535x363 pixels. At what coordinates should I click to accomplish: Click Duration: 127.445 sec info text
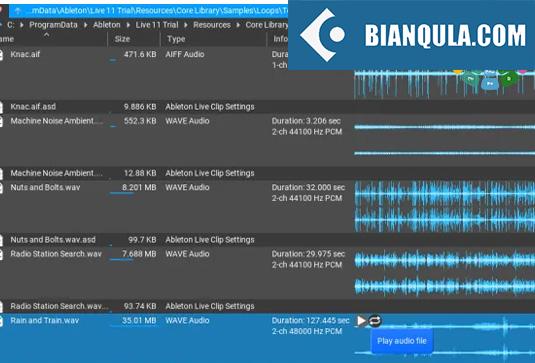310,320
